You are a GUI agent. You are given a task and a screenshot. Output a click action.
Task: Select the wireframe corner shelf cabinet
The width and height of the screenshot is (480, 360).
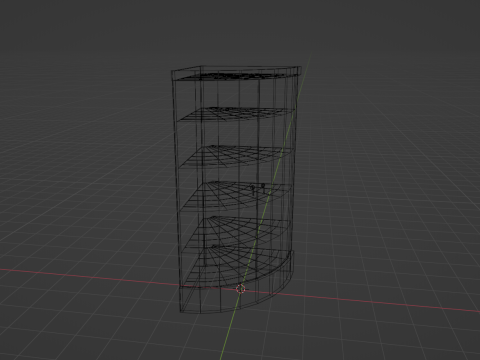(237, 189)
